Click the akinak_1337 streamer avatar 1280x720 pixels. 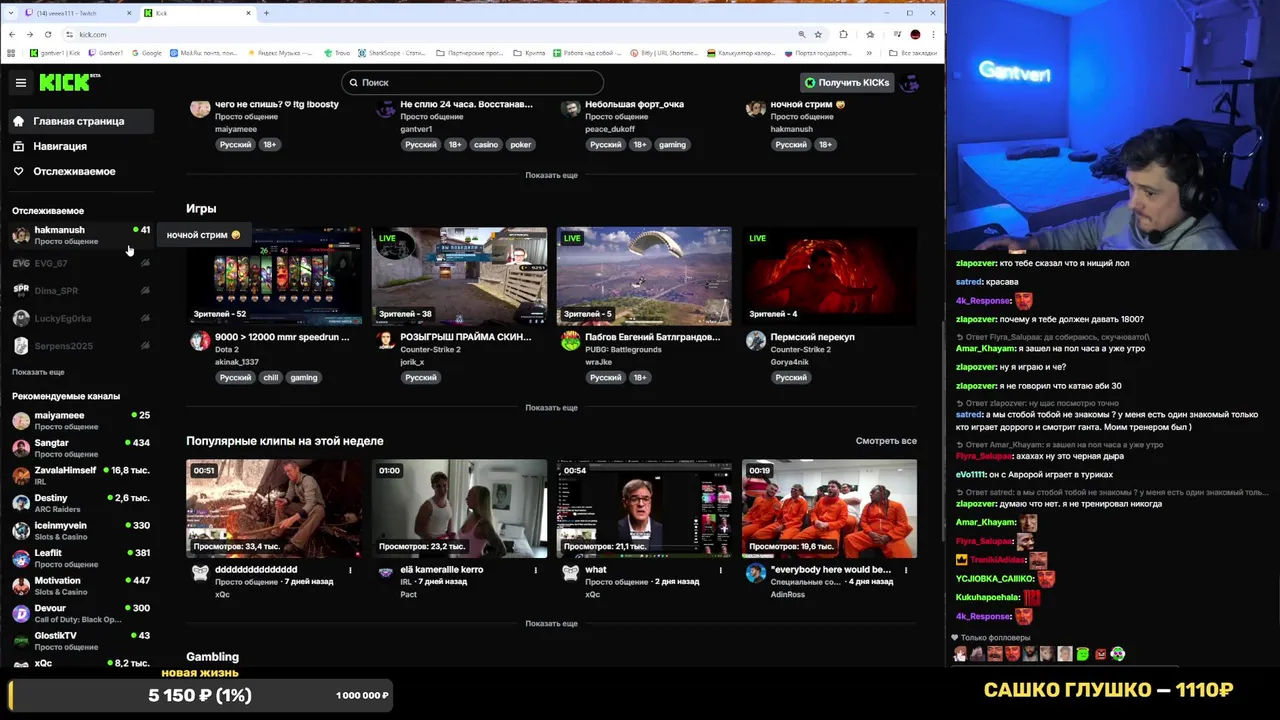(x=200, y=341)
